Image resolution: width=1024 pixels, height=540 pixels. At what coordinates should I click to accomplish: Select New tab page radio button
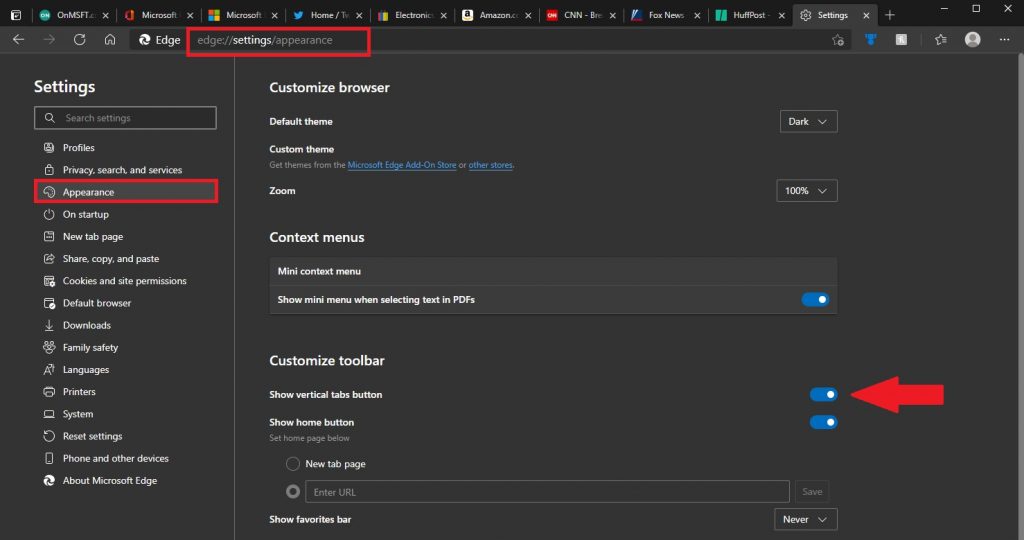coord(293,464)
